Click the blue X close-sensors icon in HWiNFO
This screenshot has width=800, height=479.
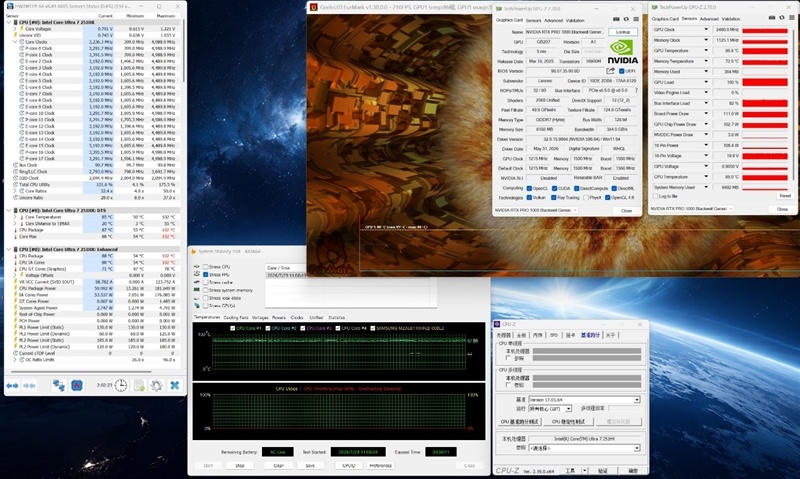(174, 386)
